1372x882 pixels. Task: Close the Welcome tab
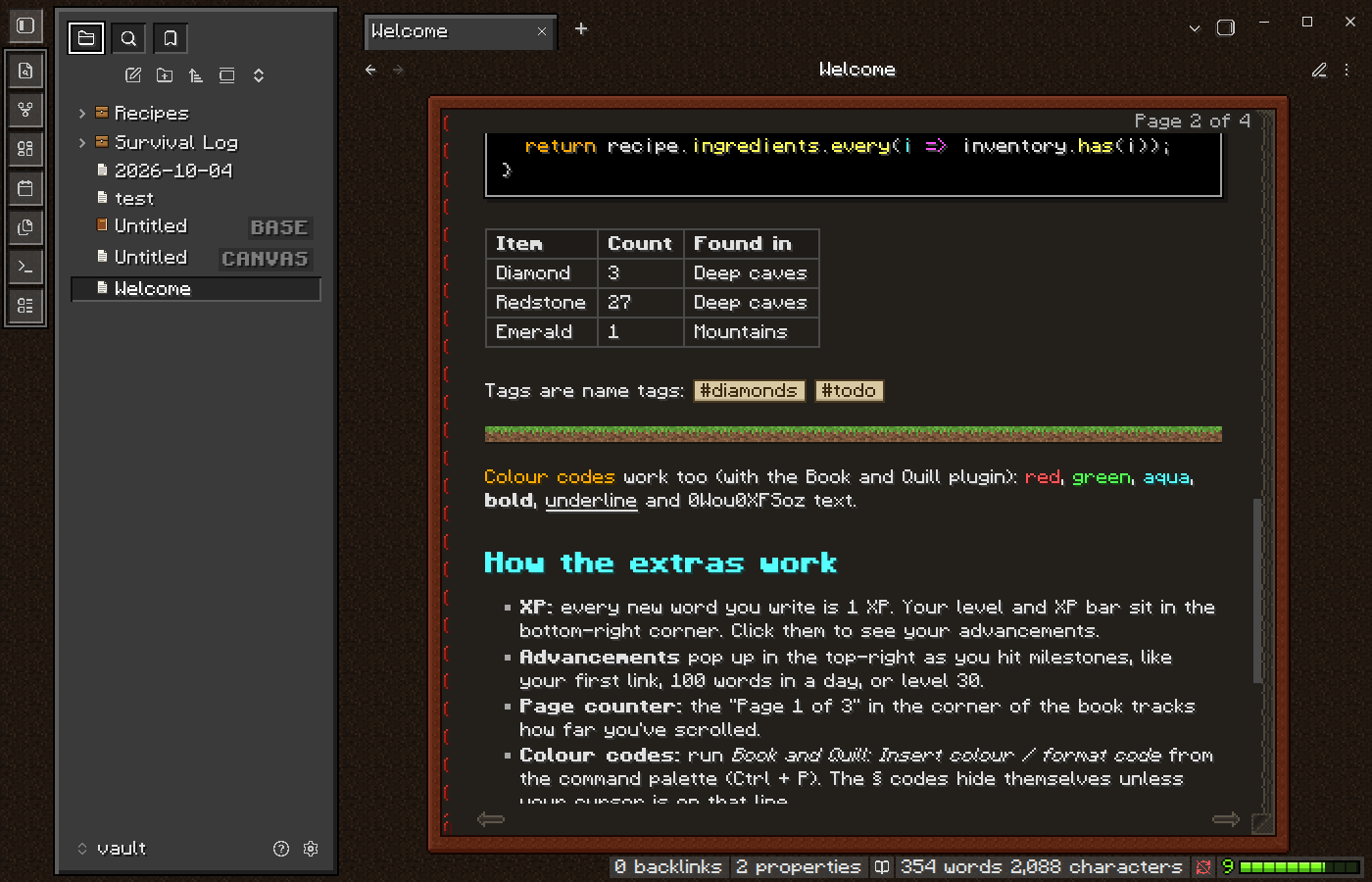coord(542,31)
